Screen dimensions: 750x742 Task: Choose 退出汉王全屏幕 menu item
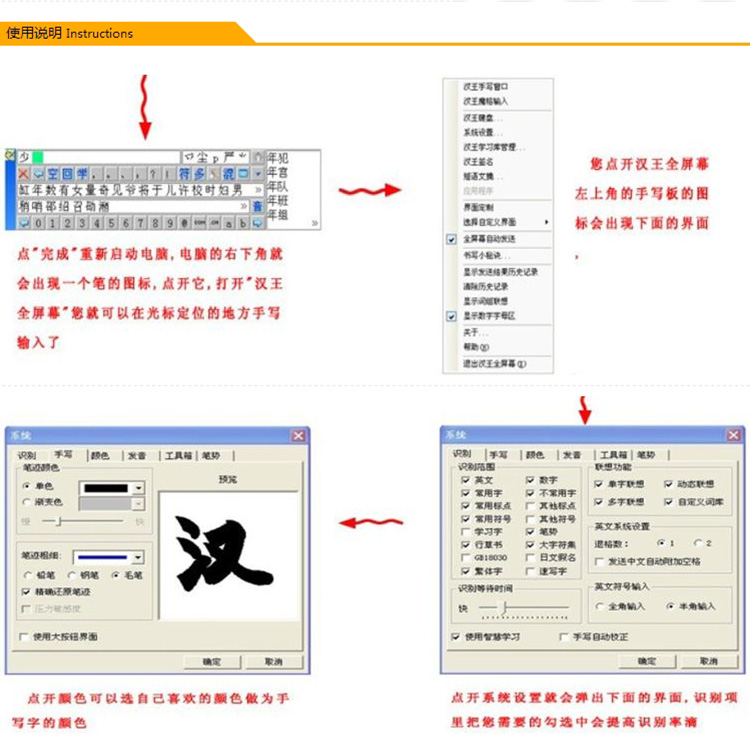tap(494, 364)
